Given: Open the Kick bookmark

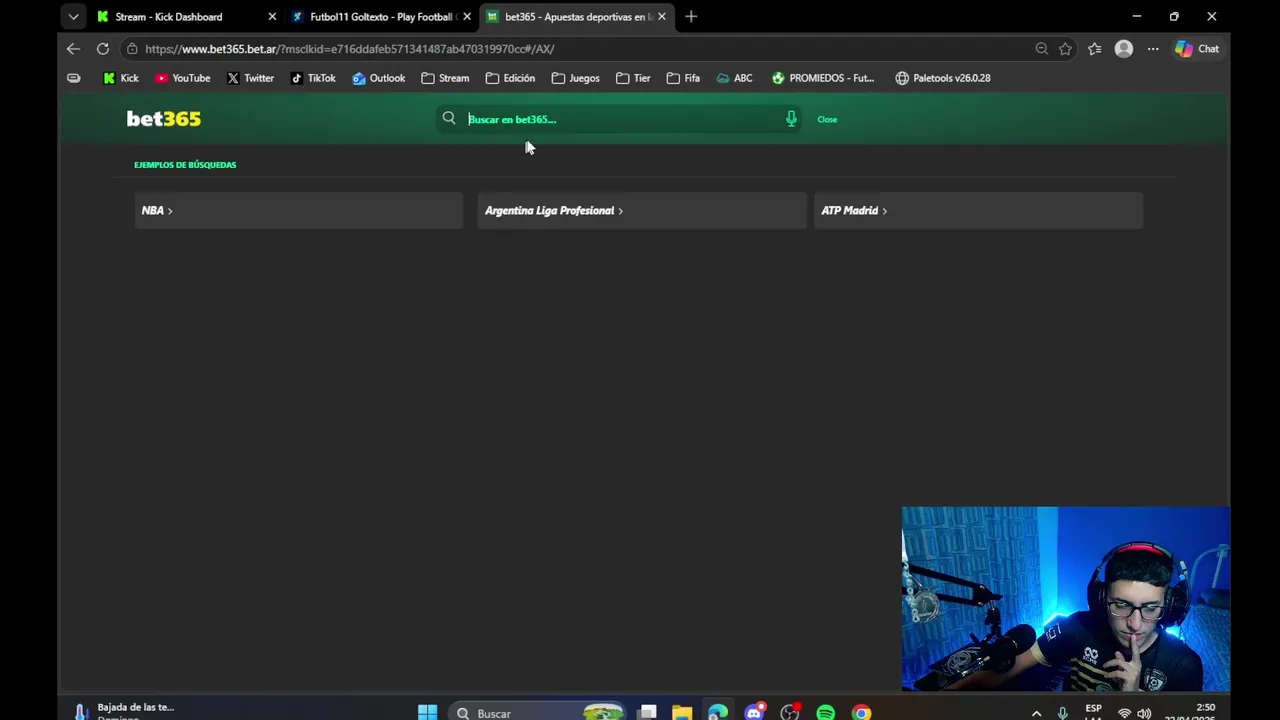Looking at the screenshot, I should pyautogui.click(x=121, y=78).
